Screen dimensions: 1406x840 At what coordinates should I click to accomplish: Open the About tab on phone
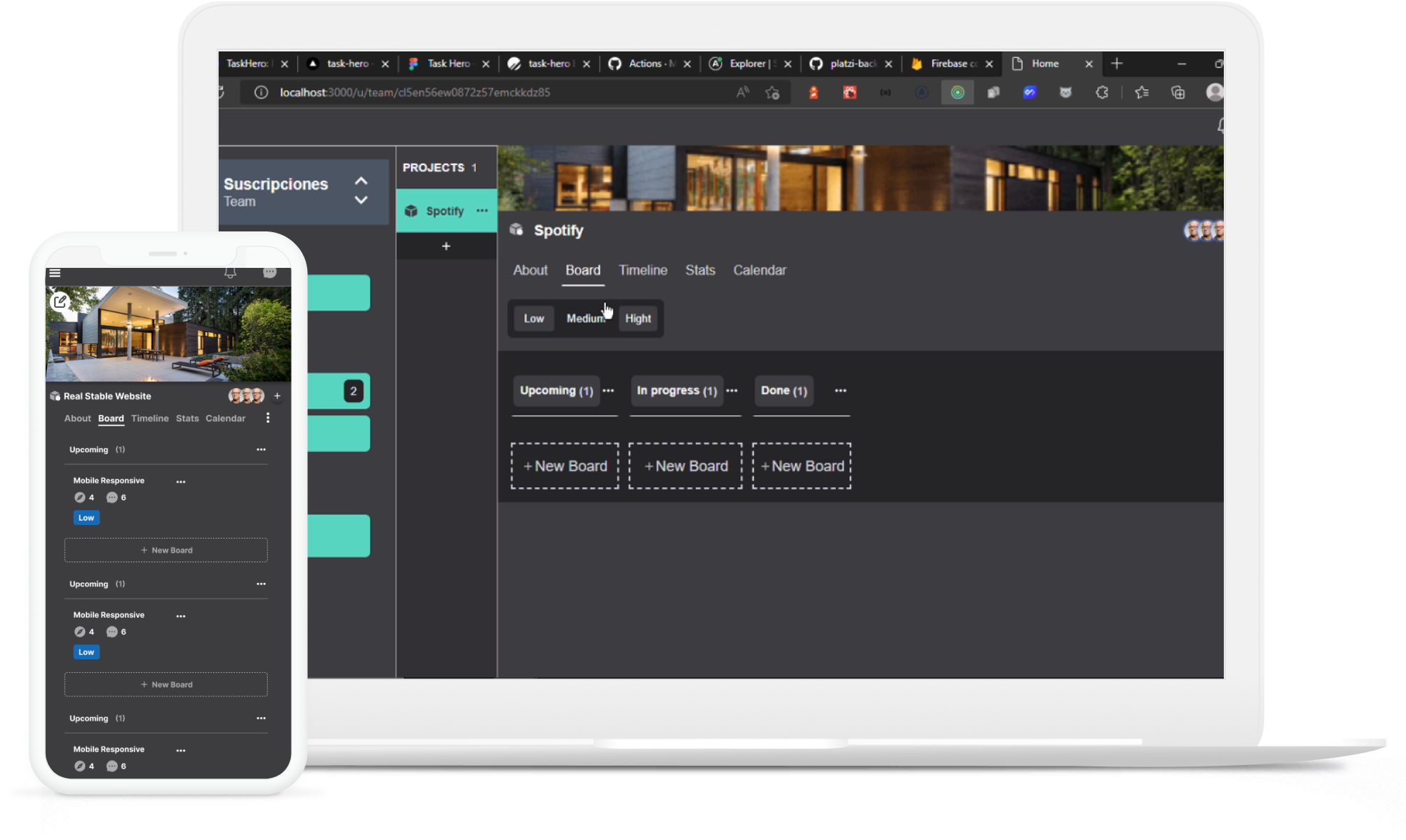click(77, 419)
